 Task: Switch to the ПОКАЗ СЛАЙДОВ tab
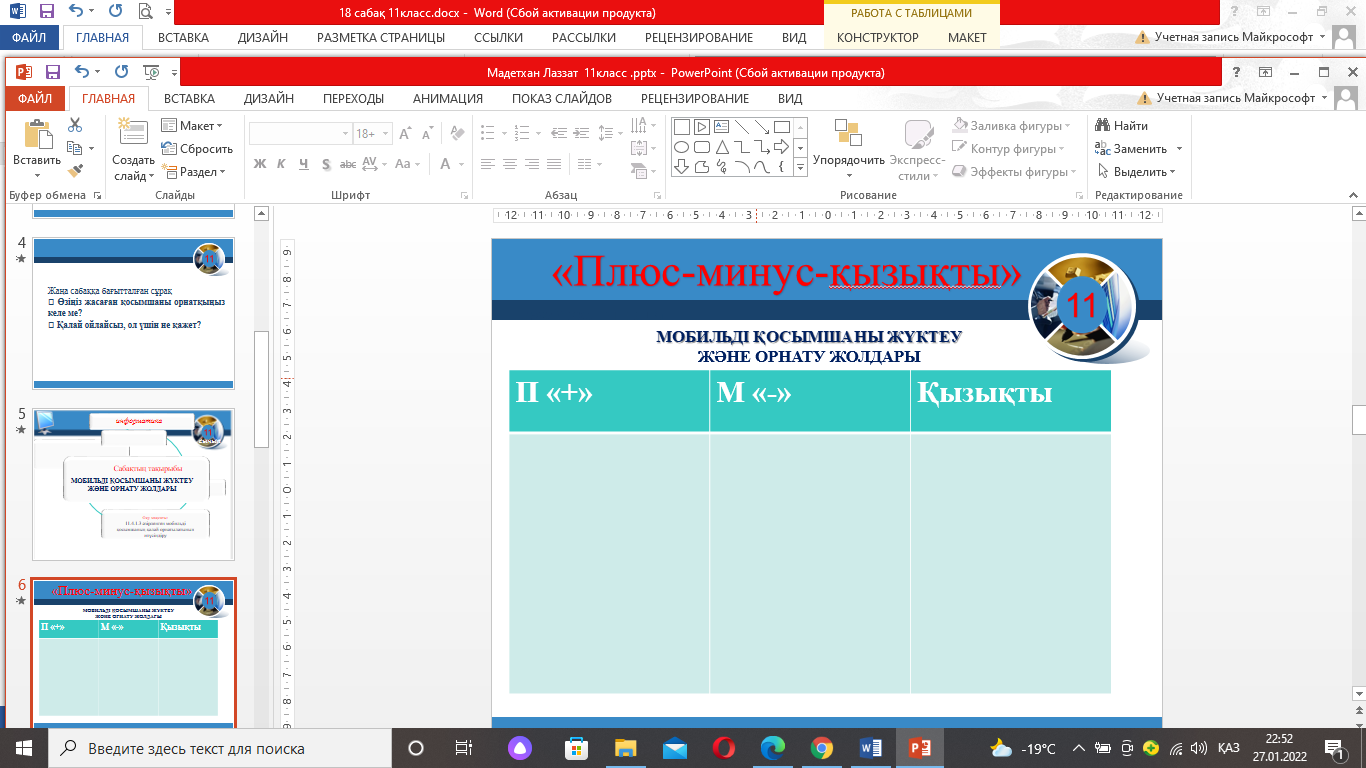[x=562, y=99]
